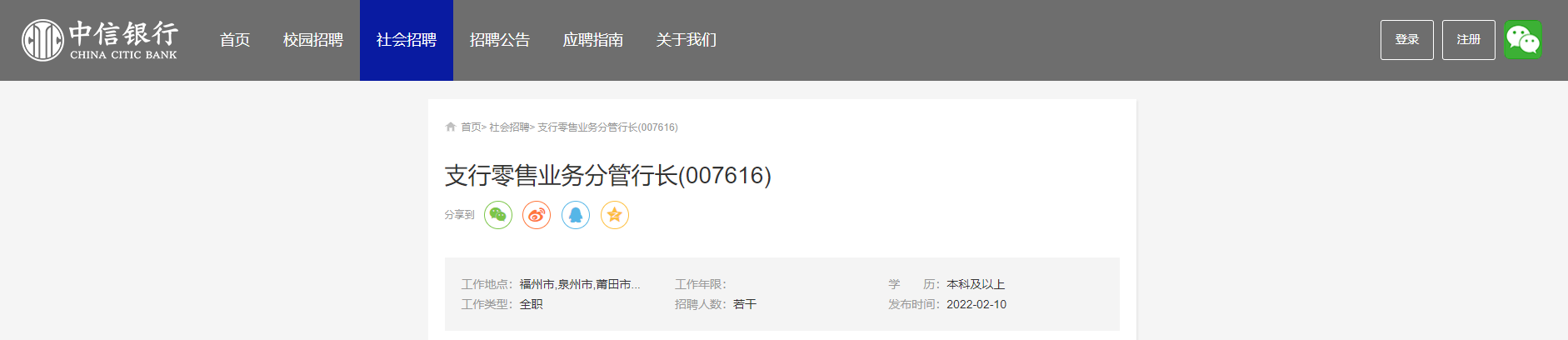This screenshot has height=340, width=1568.
Task: Open the green WeChat icon in header
Action: click(1523, 40)
